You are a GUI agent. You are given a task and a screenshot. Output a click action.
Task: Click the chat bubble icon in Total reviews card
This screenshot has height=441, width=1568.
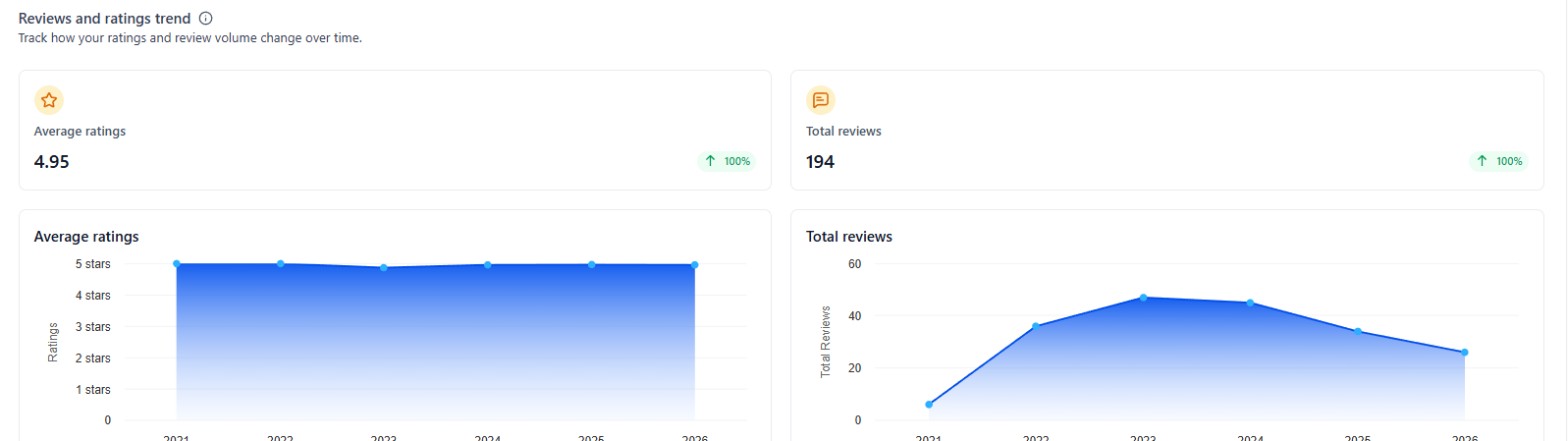[821, 100]
